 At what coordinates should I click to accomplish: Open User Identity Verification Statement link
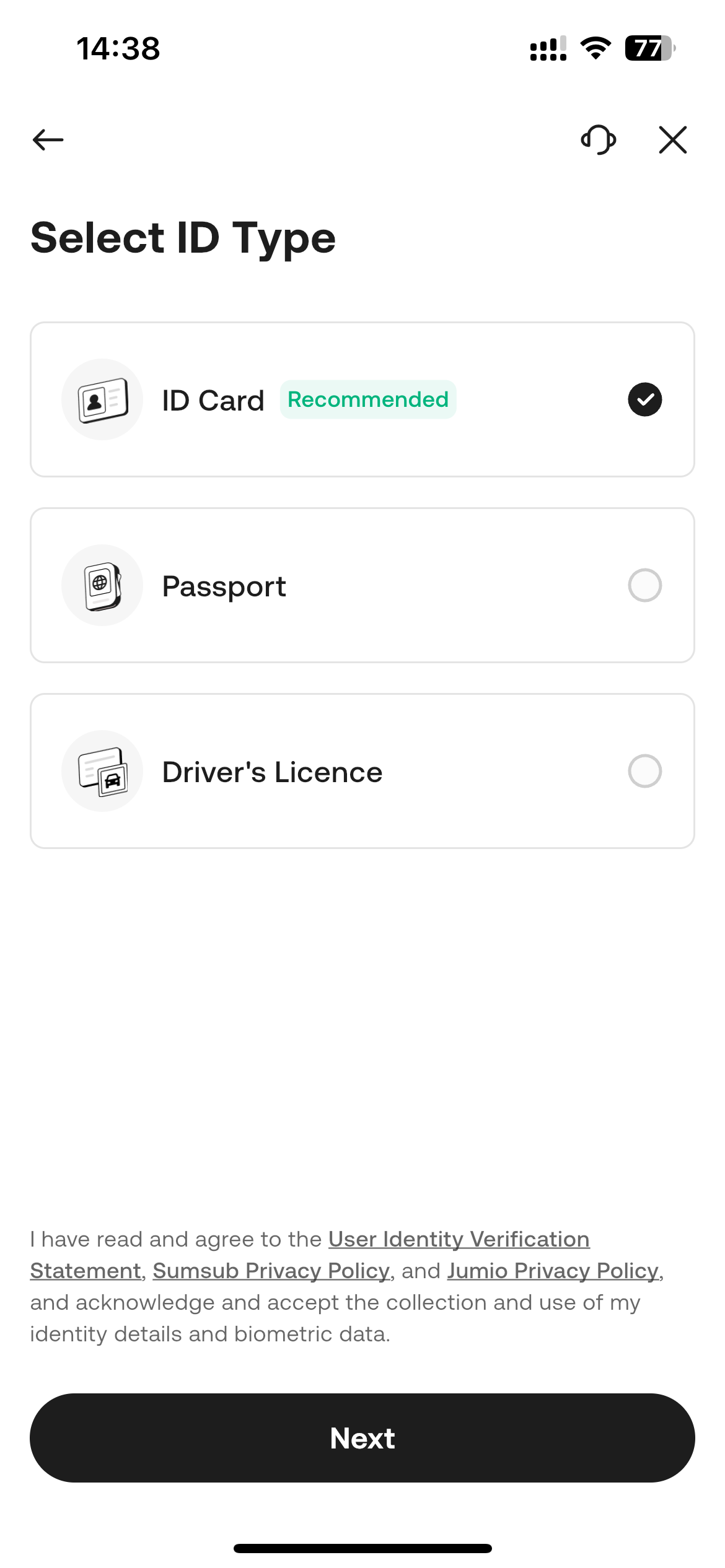[x=459, y=1239]
